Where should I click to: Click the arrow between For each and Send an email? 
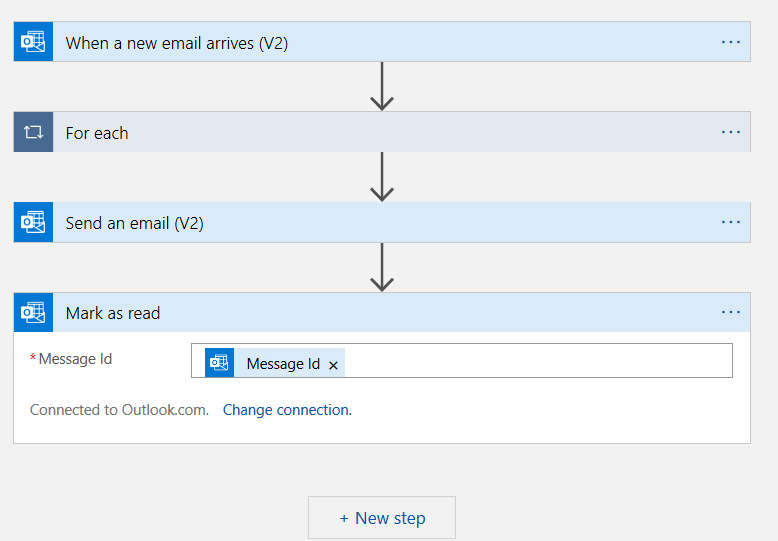click(382, 177)
